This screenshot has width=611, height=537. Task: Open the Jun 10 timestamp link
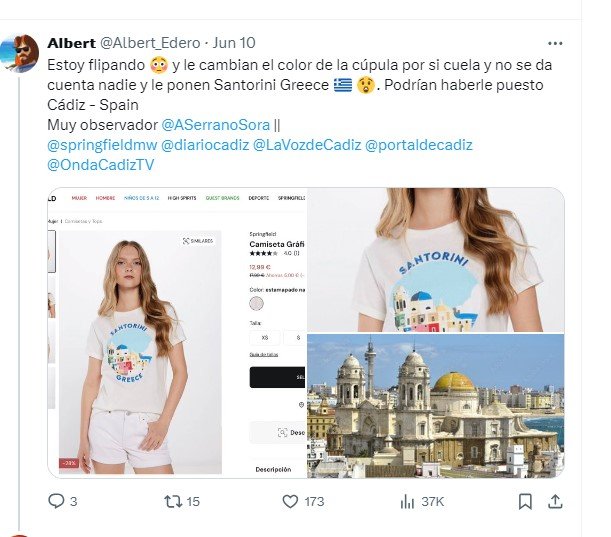(234, 43)
